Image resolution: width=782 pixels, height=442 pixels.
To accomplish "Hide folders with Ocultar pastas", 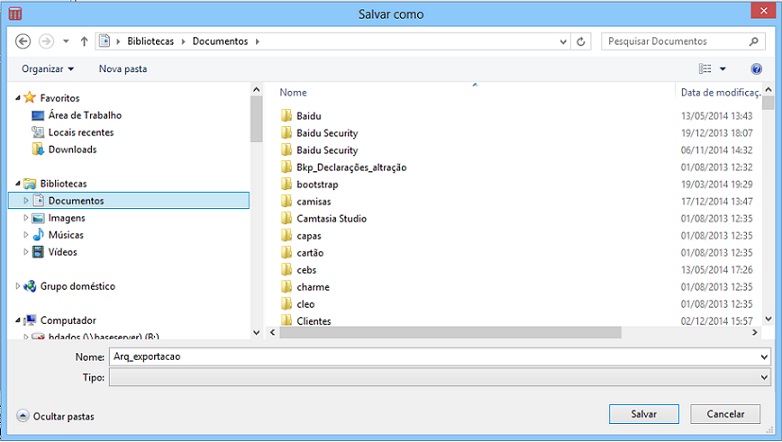I will tap(56, 415).
